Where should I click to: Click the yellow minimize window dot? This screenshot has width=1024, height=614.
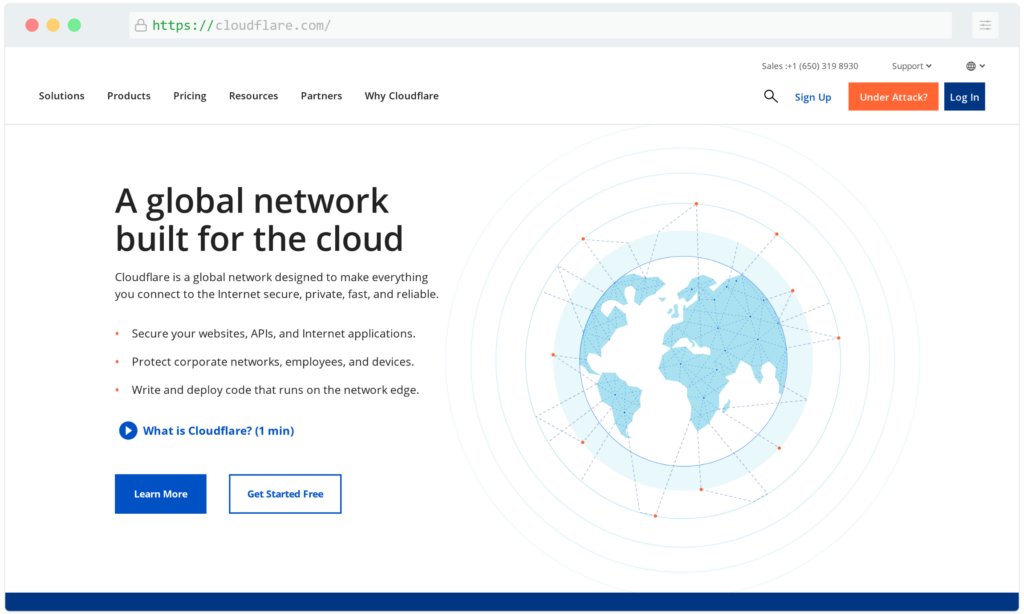(x=53, y=25)
